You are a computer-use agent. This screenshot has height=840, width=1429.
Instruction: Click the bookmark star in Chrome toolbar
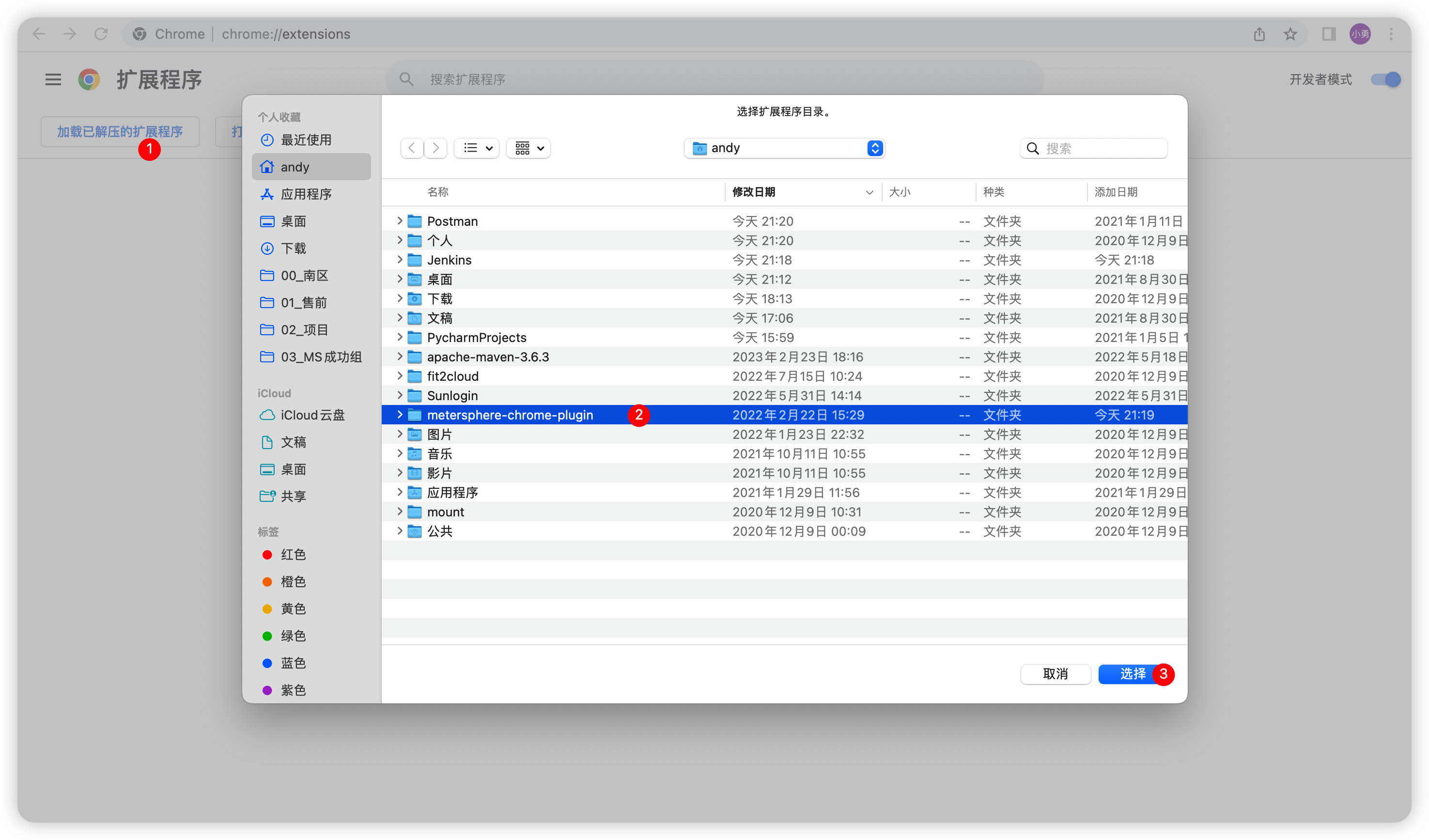coord(1290,34)
